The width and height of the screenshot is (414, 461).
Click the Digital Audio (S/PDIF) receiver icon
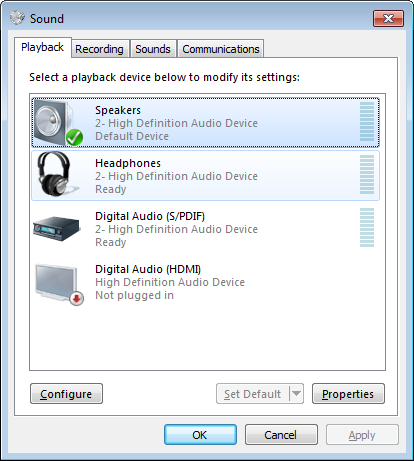click(57, 229)
